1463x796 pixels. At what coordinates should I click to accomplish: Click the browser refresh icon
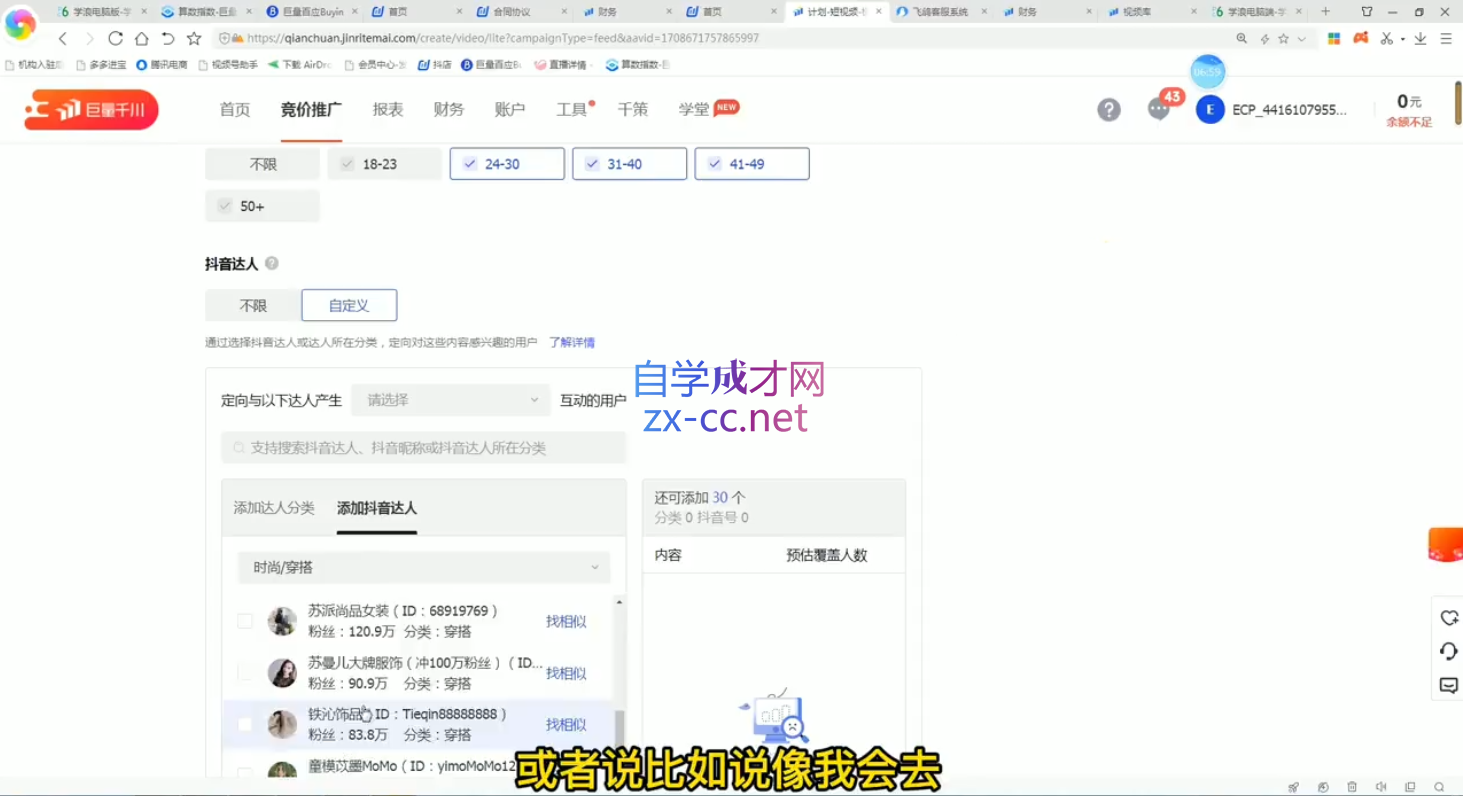tap(115, 38)
